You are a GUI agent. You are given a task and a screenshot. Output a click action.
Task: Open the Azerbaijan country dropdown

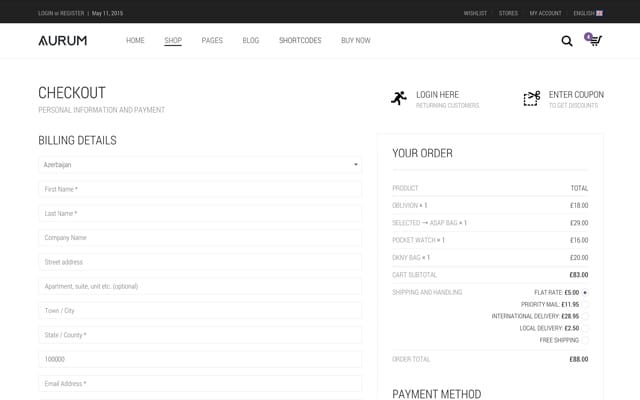pos(200,164)
